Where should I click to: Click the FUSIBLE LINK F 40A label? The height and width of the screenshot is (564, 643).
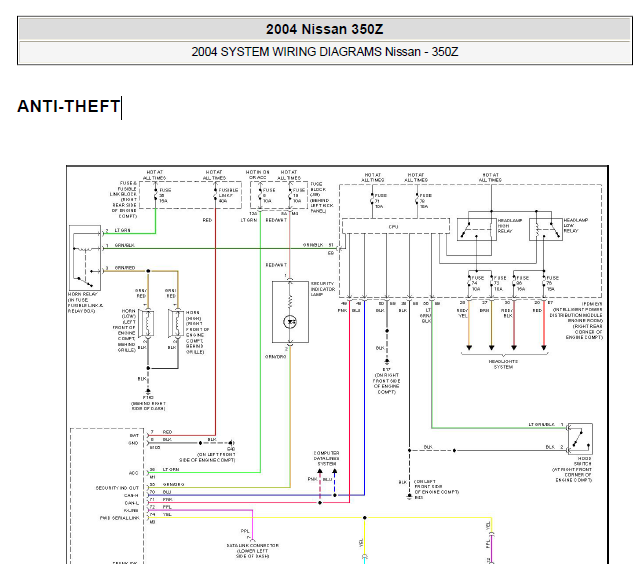coord(228,196)
